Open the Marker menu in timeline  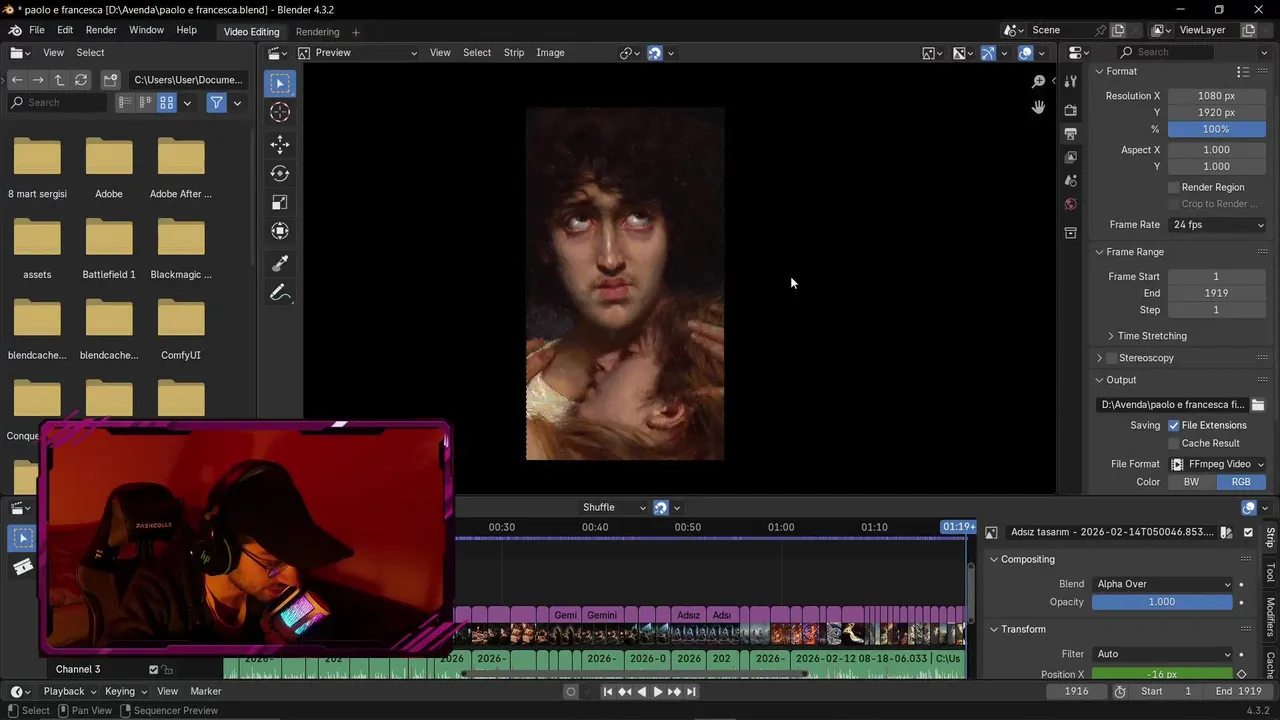tap(206, 691)
